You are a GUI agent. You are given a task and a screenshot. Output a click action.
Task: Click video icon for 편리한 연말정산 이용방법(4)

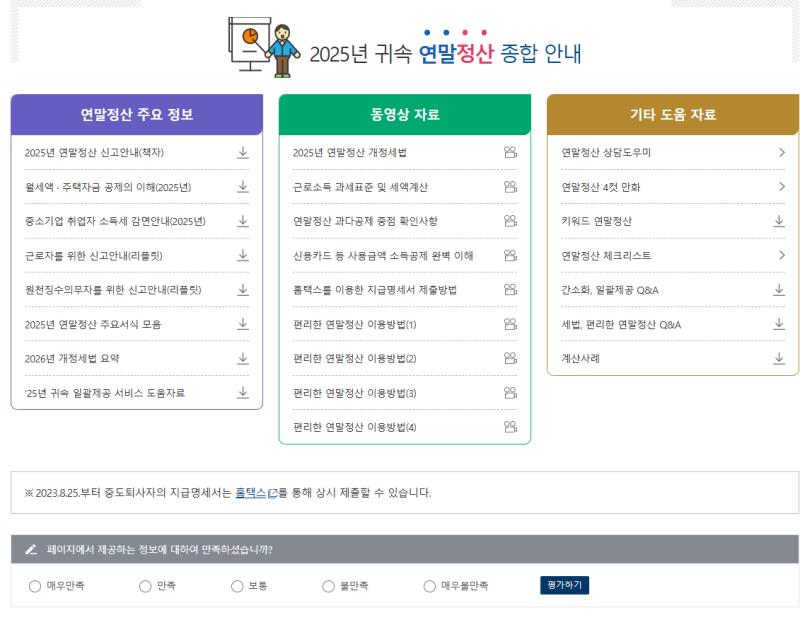pyautogui.click(x=510, y=427)
